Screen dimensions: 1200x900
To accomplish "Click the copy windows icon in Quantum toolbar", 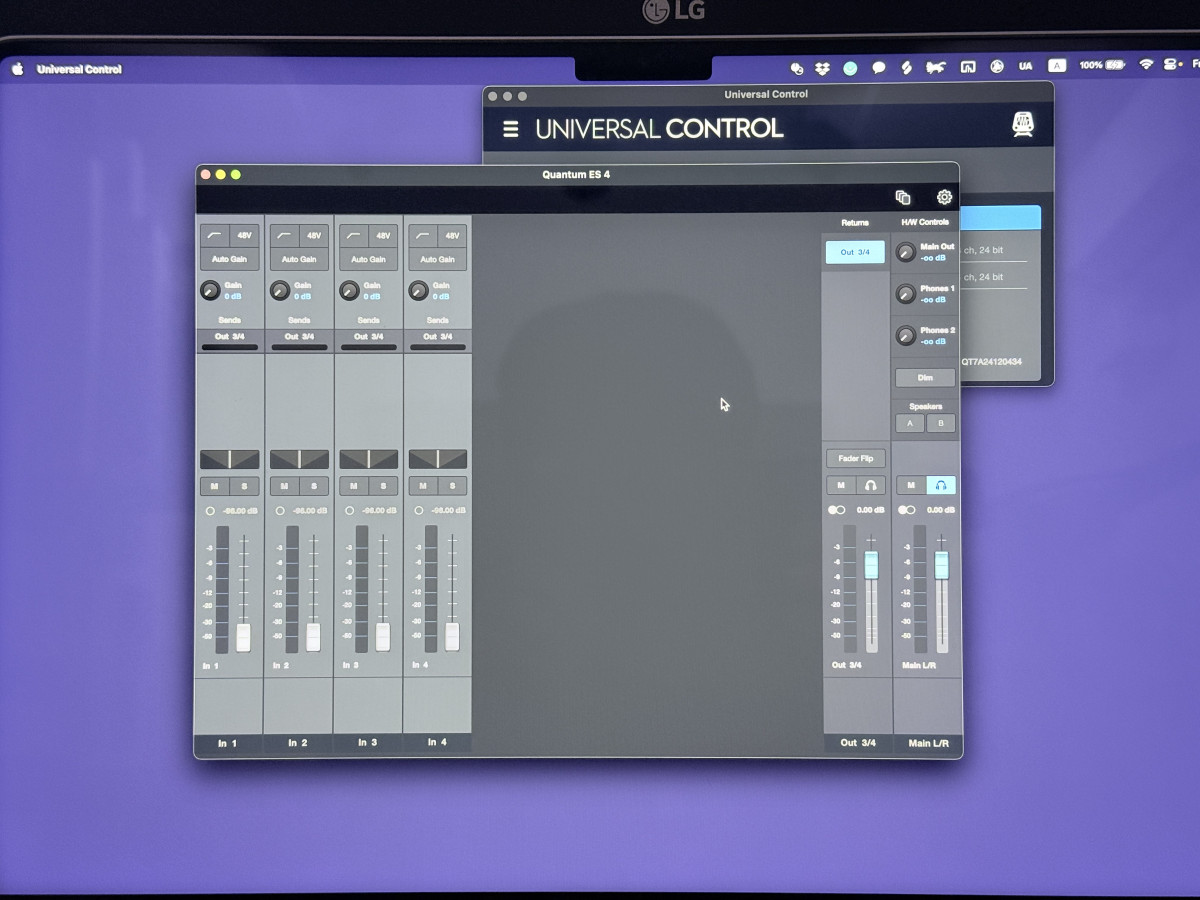I will pyautogui.click(x=903, y=197).
